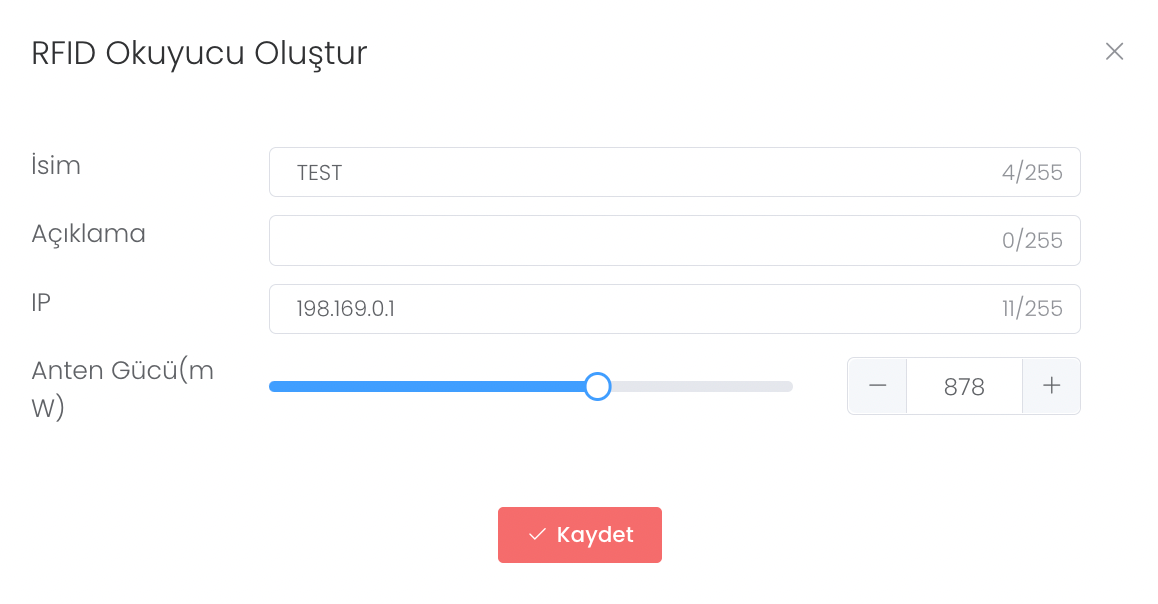
Task: Click the 0/255 character counter
Action: (1032, 241)
